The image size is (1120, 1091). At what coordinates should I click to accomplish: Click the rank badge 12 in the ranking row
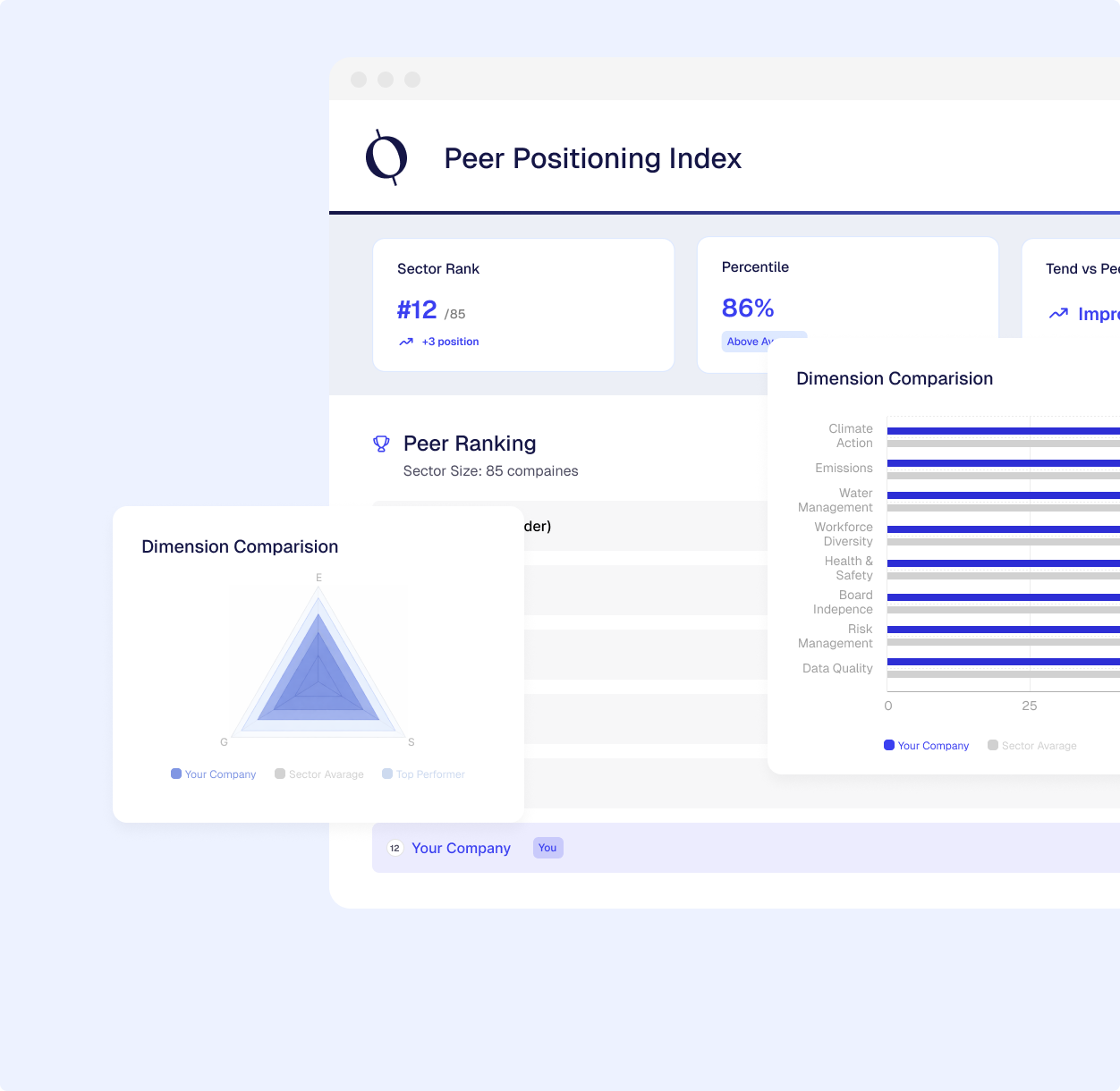[x=395, y=848]
